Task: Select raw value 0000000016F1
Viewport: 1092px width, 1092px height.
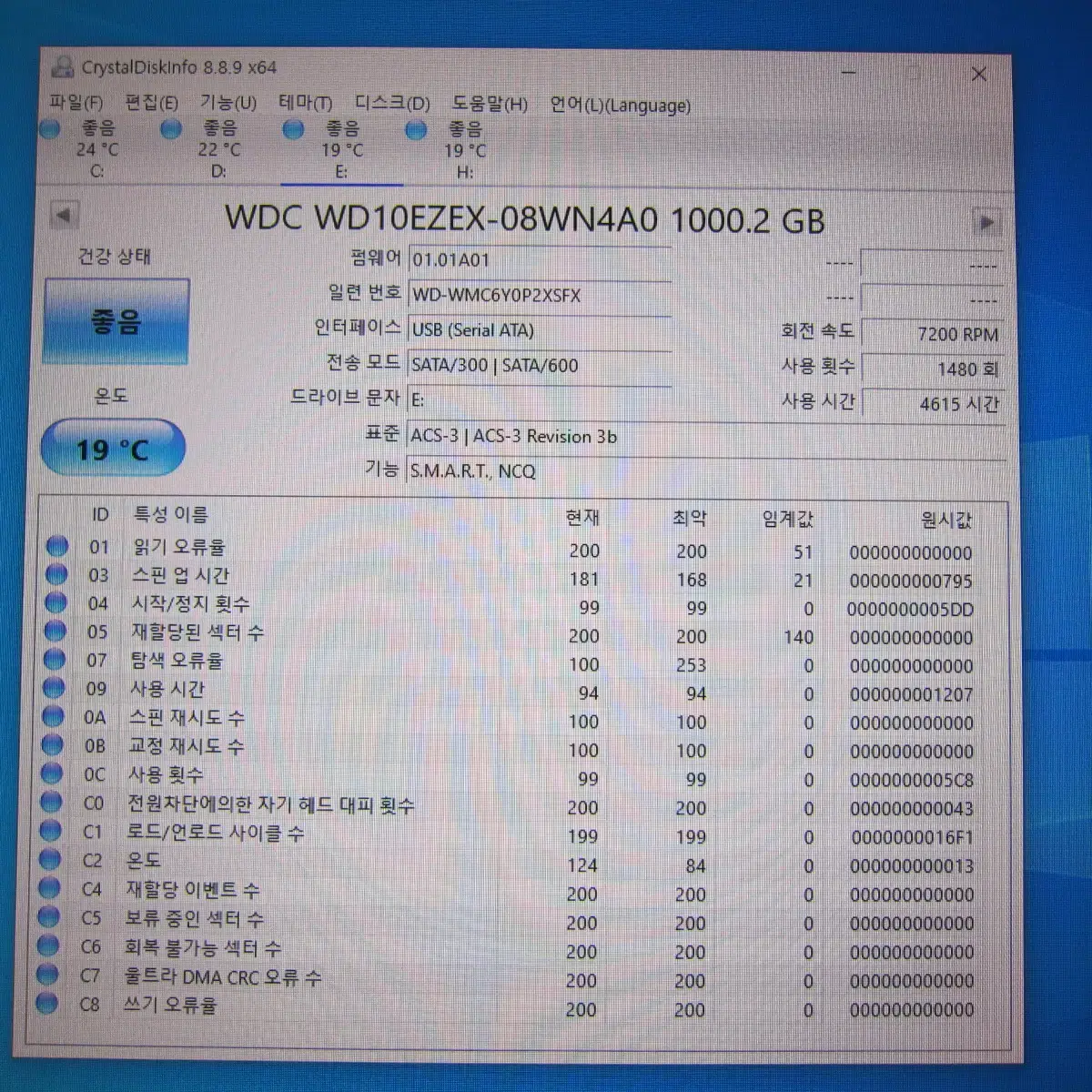Action: point(912,837)
